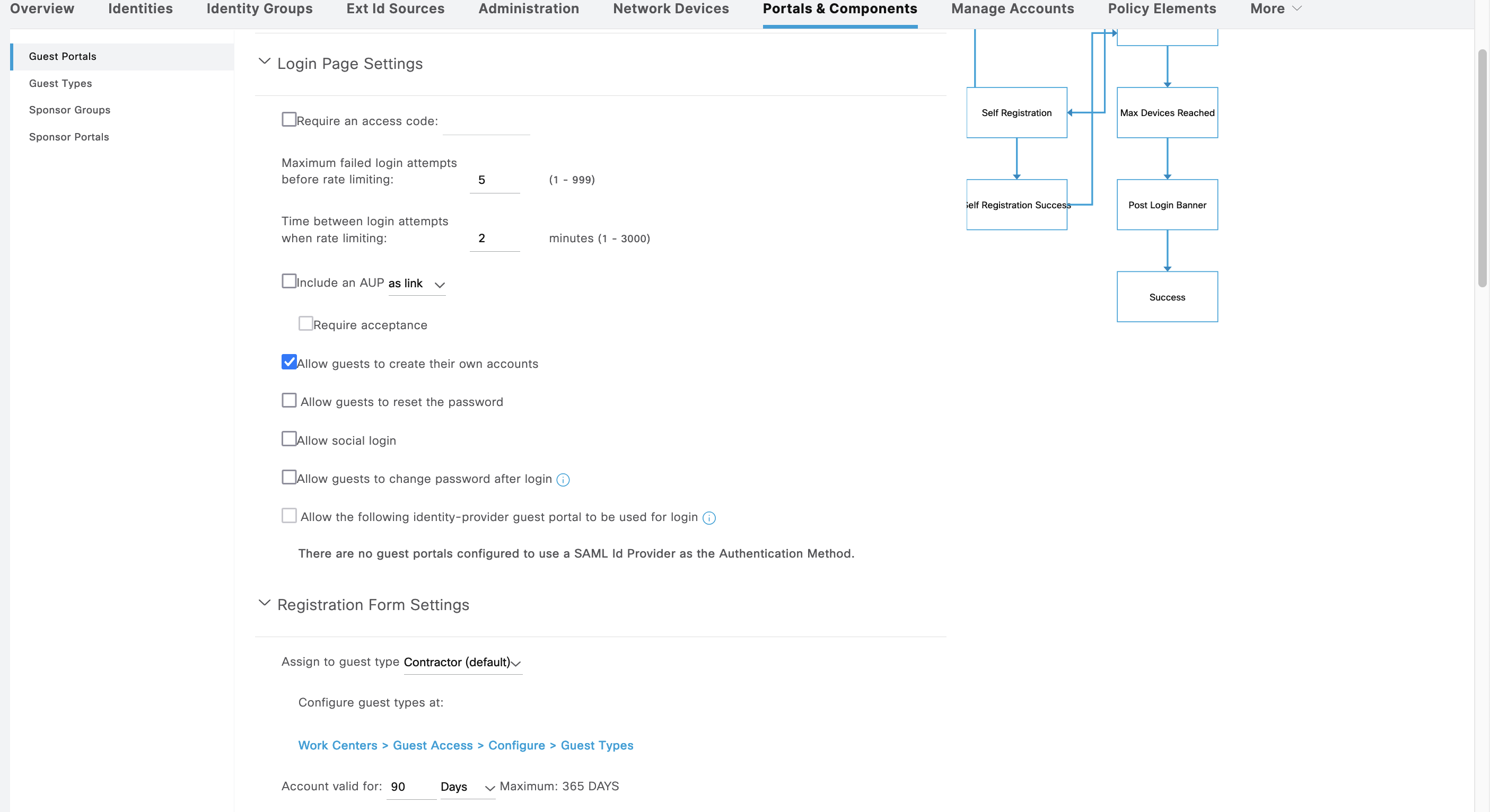Uncheck Allow guests to create own accounts
The height and width of the screenshot is (812, 1490).
(289, 362)
